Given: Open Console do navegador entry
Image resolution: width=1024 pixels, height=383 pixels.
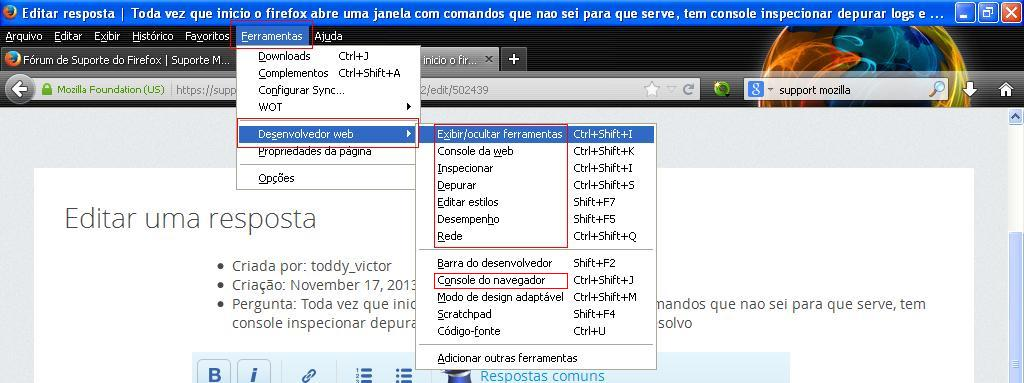Looking at the screenshot, I should [x=536, y=280].
